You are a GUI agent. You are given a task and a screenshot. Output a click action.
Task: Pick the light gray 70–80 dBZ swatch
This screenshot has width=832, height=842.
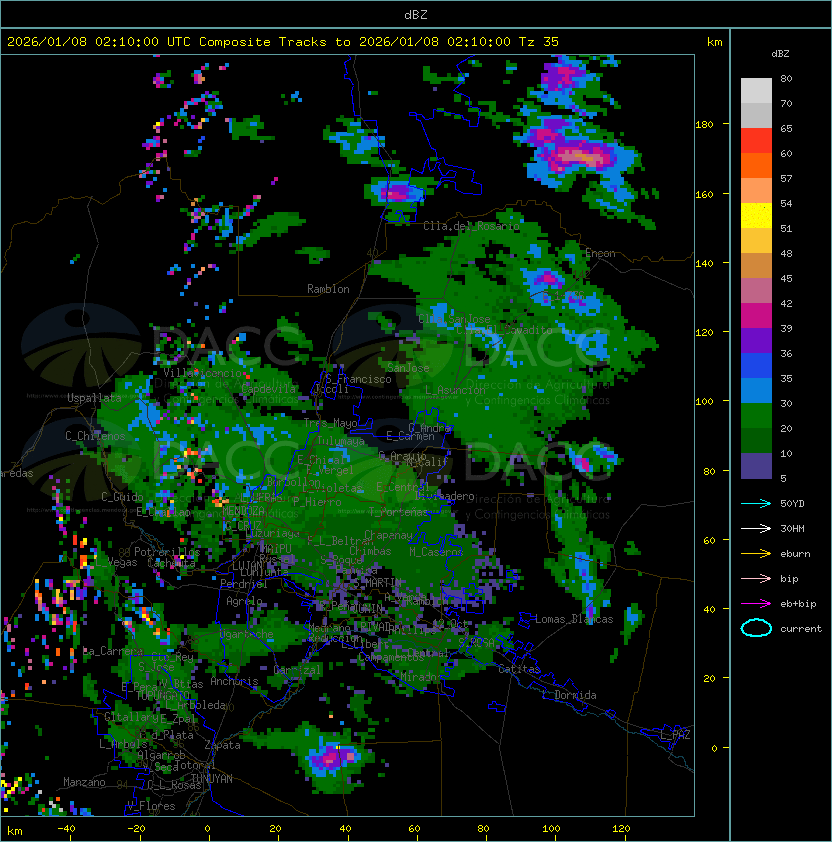(x=756, y=90)
